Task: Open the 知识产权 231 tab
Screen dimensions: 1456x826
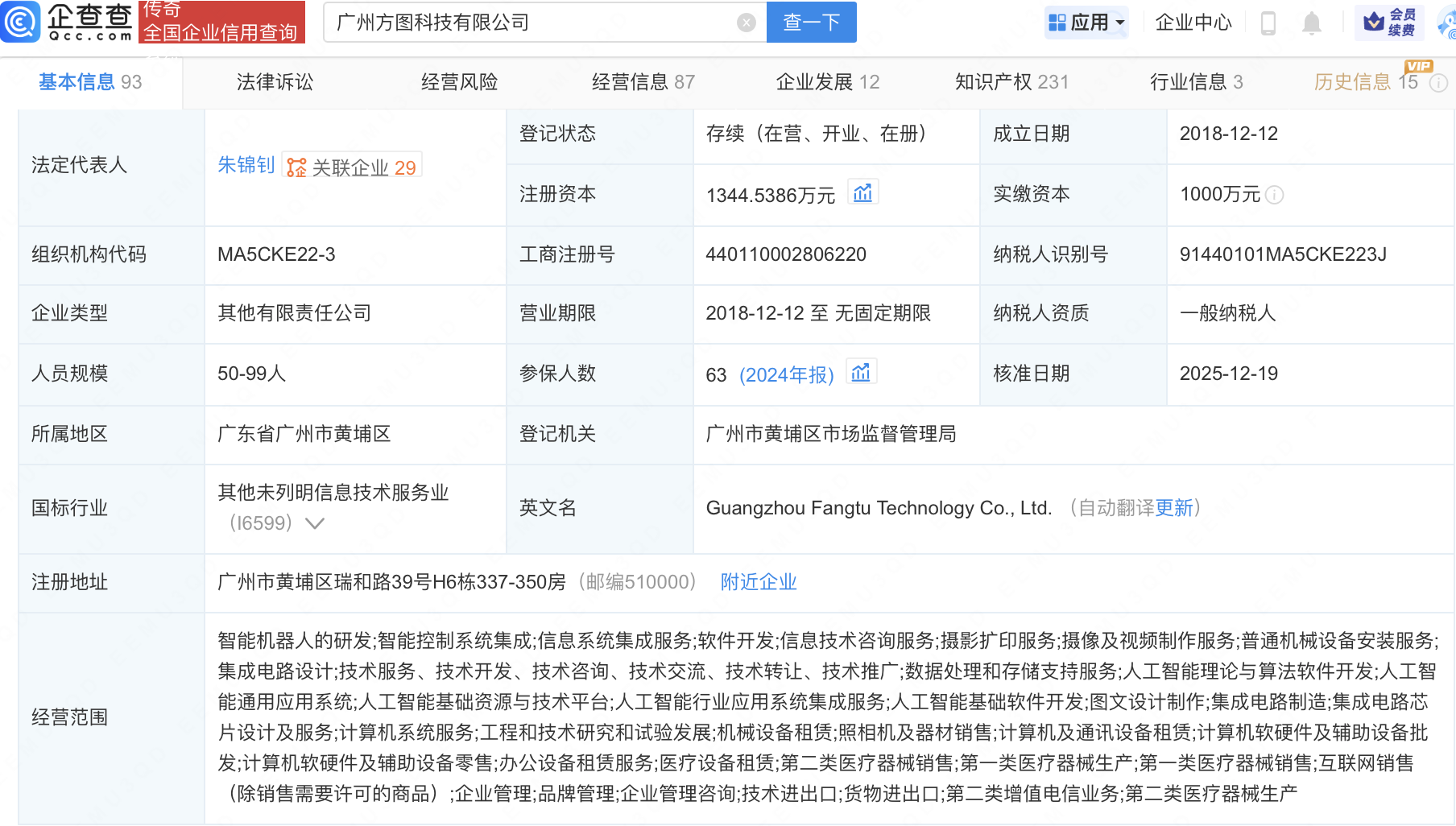Action: (x=1011, y=82)
